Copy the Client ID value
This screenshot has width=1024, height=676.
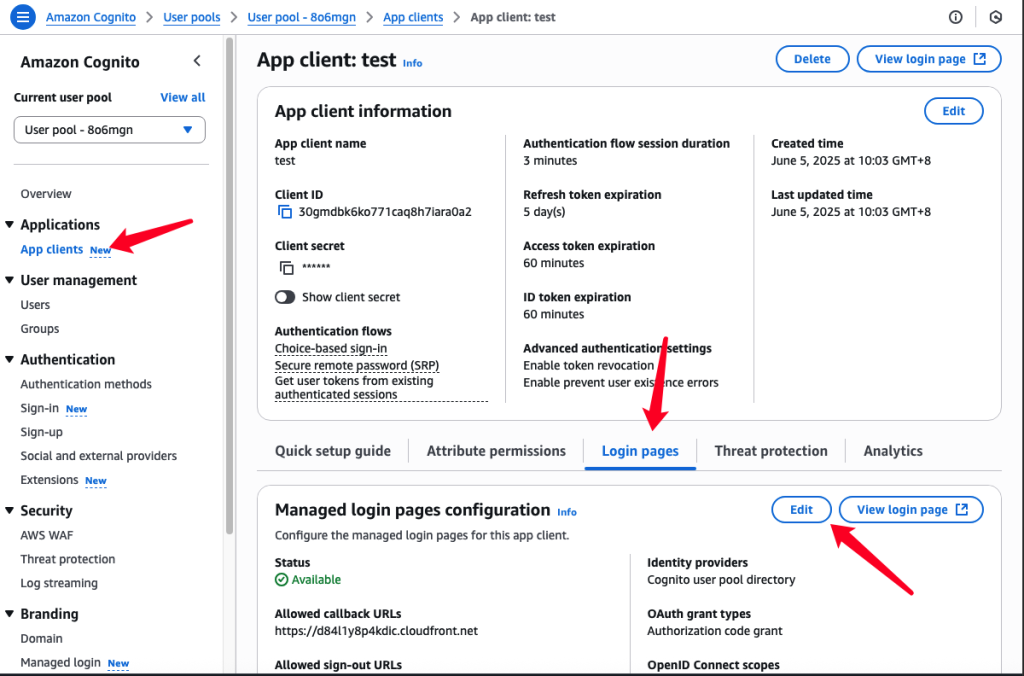pyautogui.click(x=285, y=212)
